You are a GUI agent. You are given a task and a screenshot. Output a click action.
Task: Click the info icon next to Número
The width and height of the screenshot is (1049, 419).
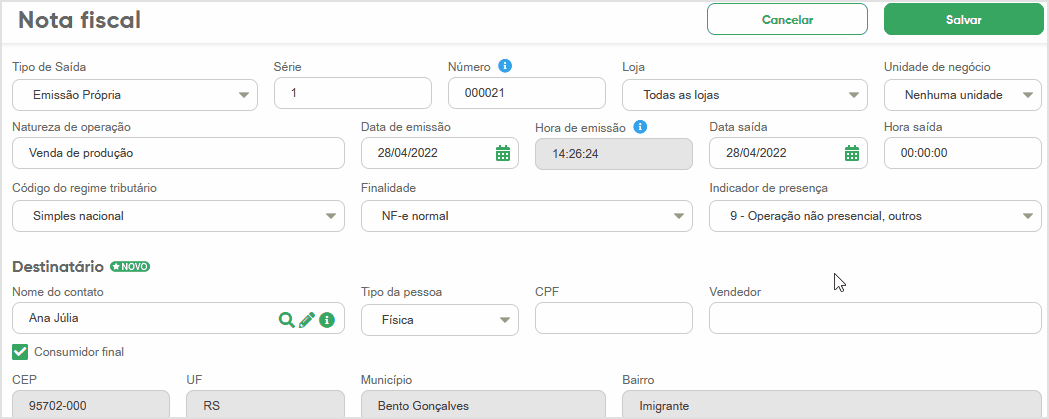(505, 67)
